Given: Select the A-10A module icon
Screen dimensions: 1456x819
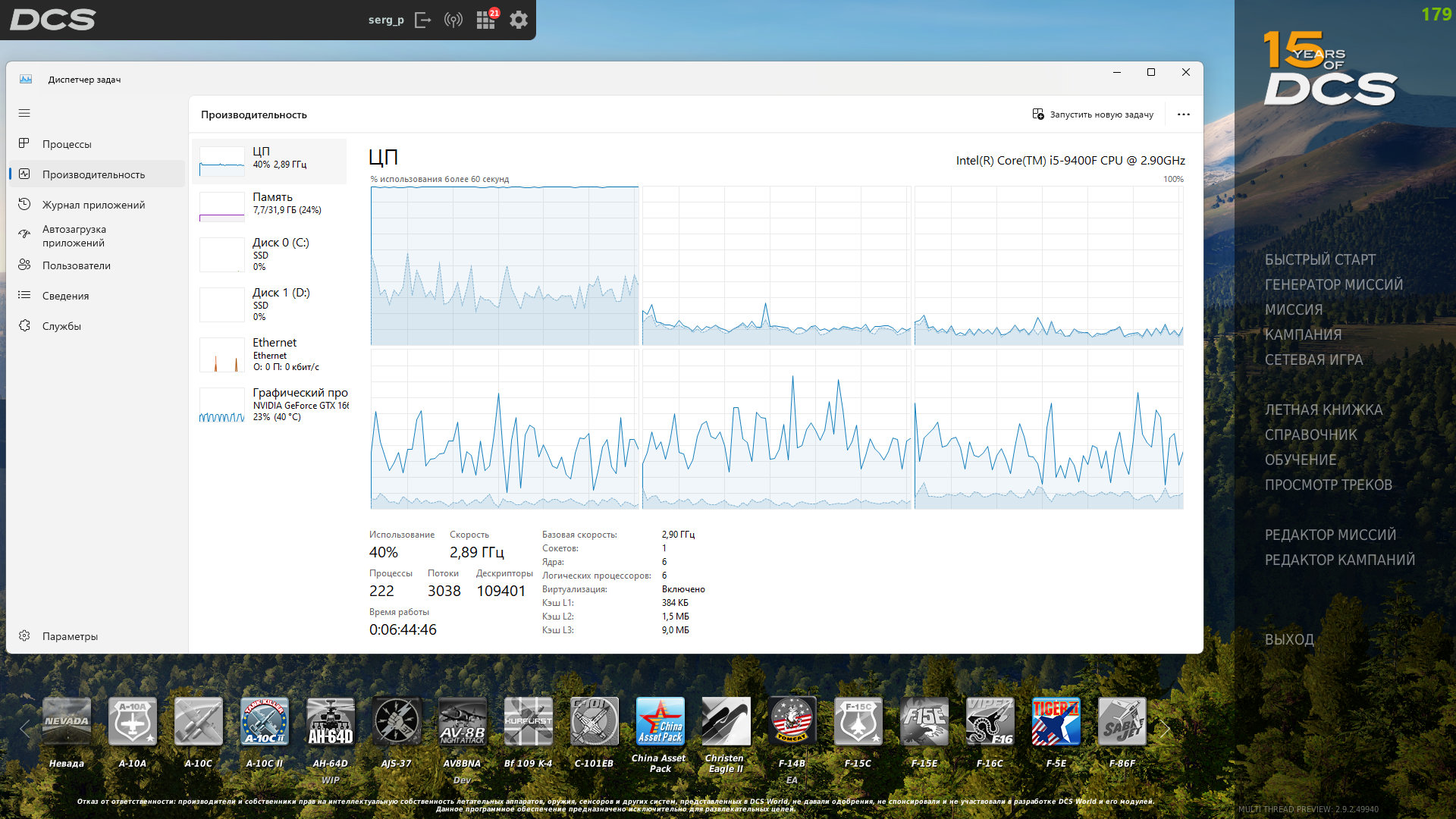Looking at the screenshot, I should [133, 721].
